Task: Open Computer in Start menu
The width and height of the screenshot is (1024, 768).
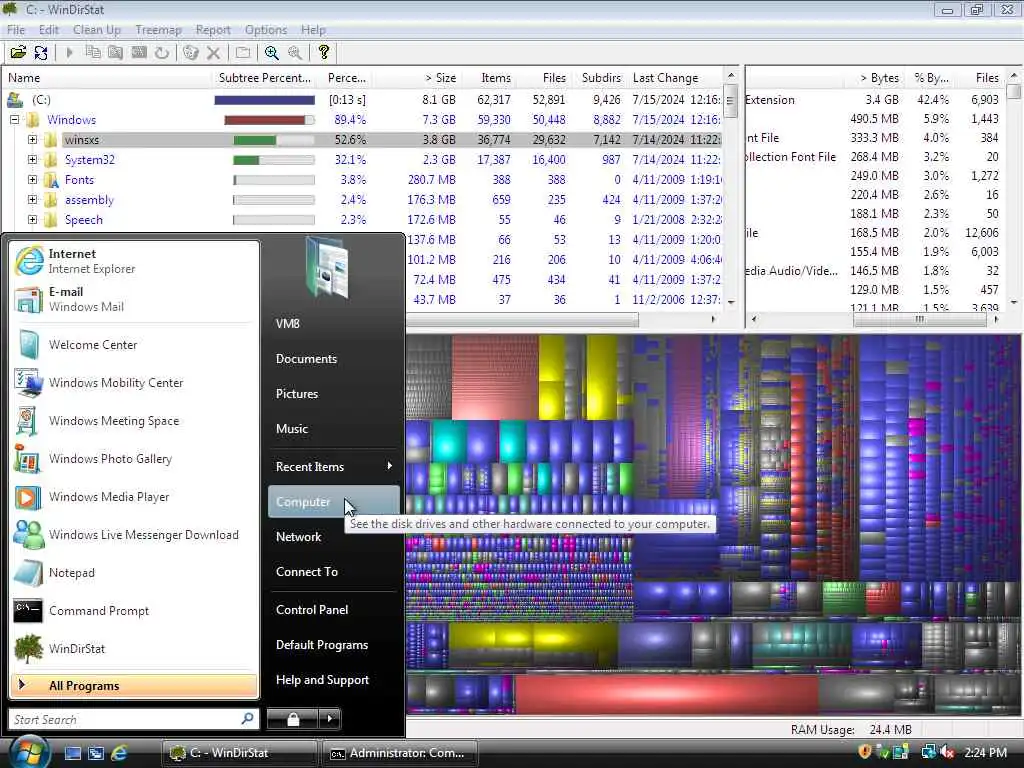Action: click(x=333, y=502)
